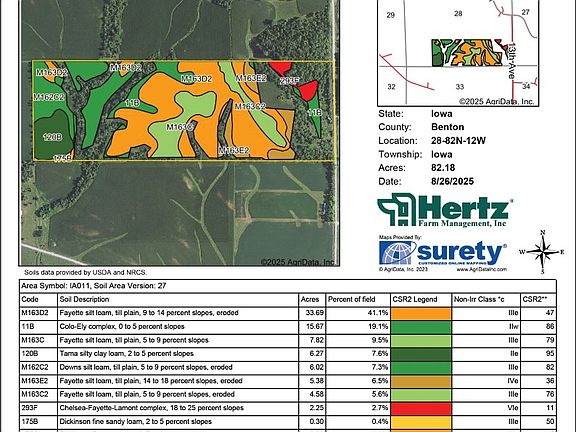Click the location value 28-82N-12W

458,141
